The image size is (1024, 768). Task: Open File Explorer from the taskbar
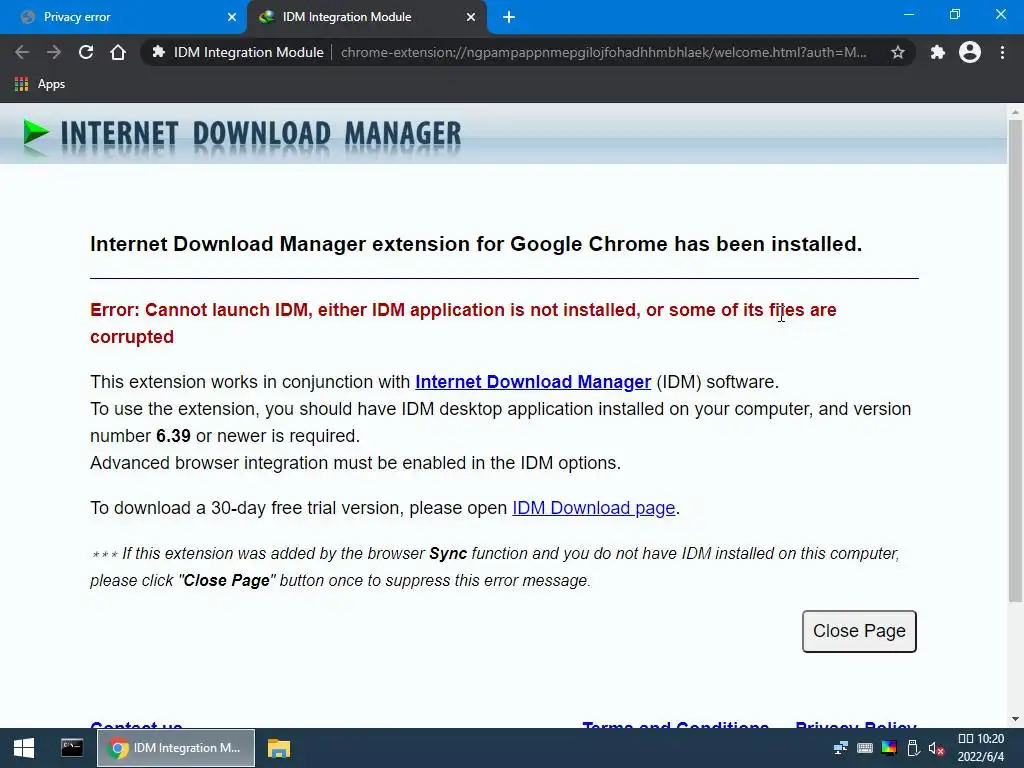[x=279, y=748]
